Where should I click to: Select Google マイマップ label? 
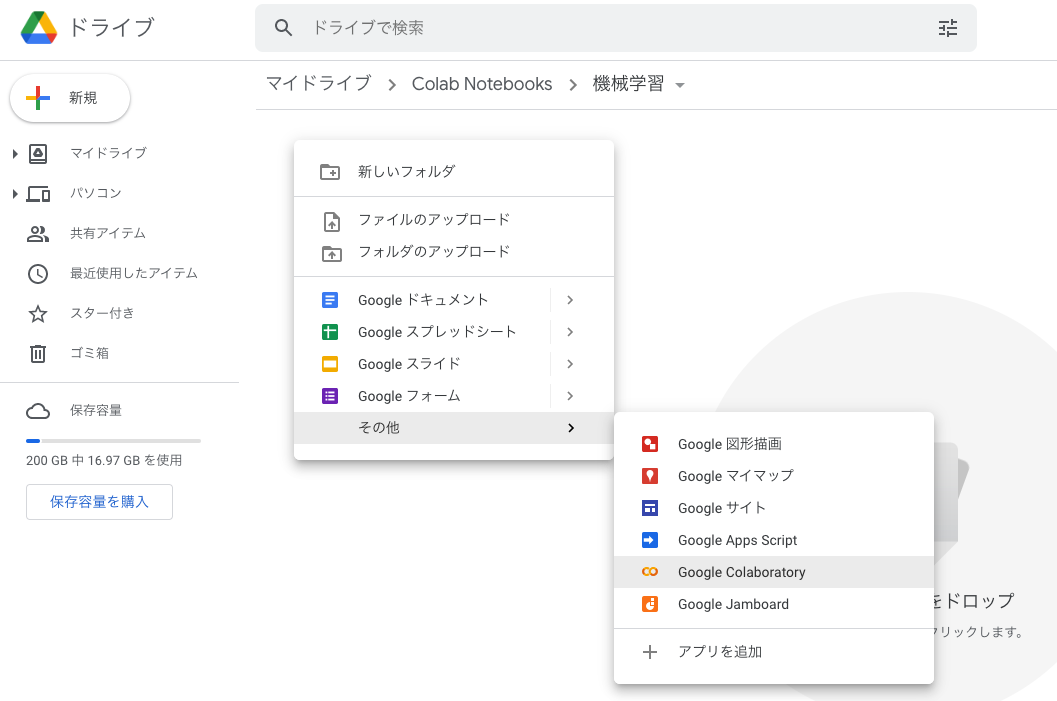click(735, 476)
